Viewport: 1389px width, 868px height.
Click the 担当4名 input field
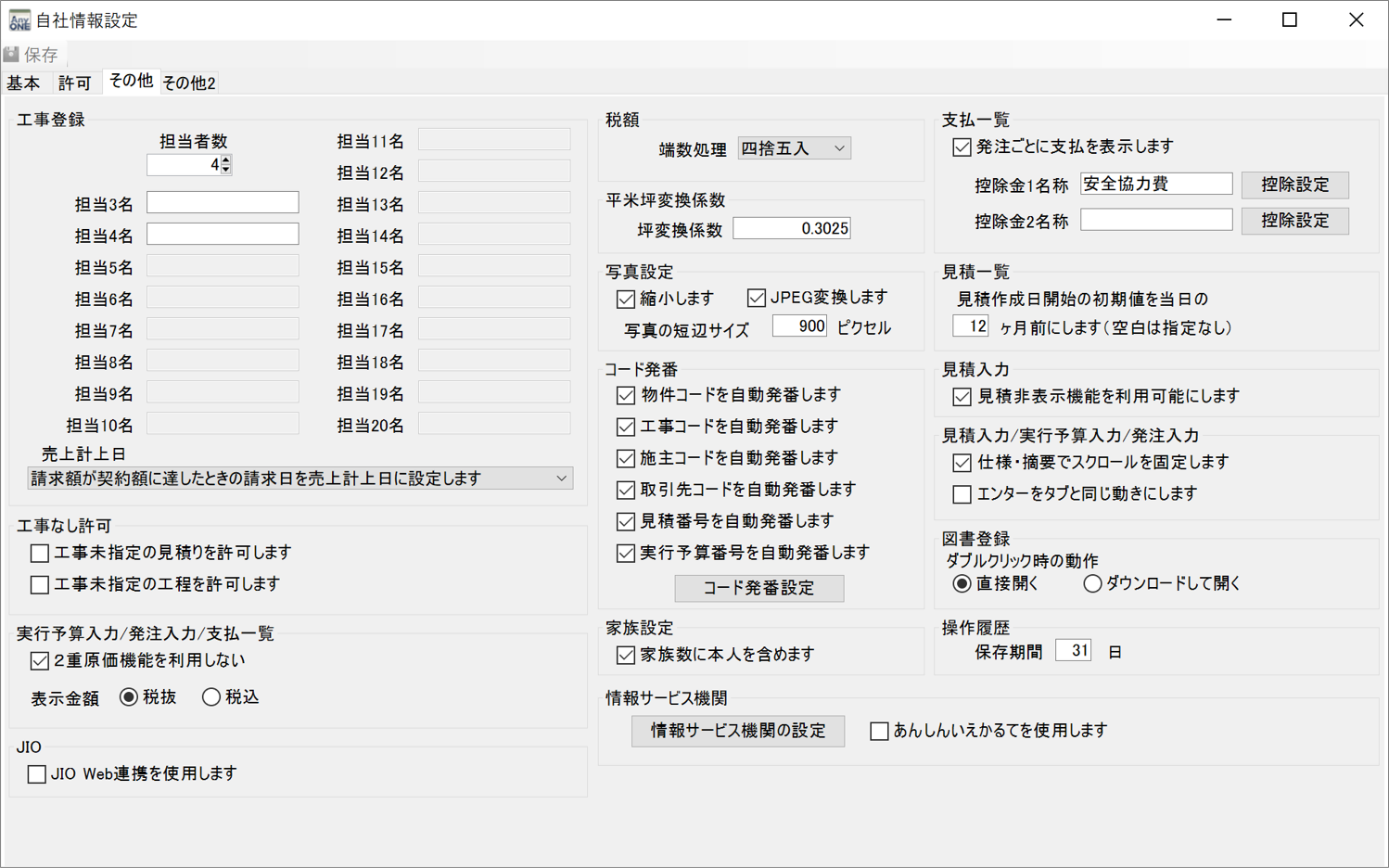click(223, 234)
